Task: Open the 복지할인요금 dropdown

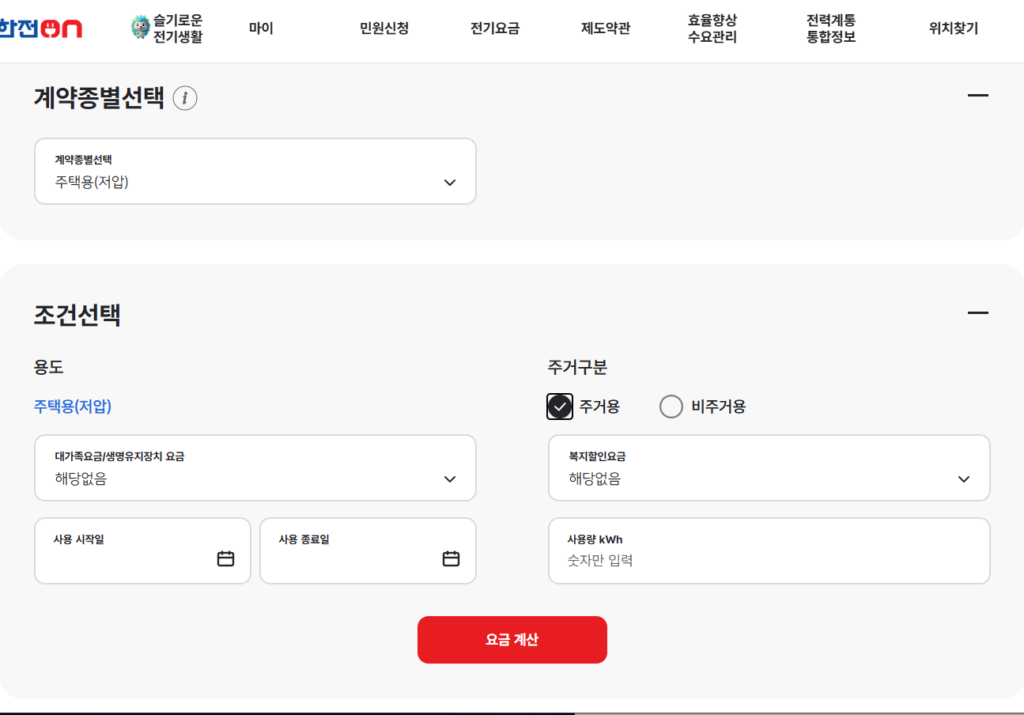Action: coord(769,468)
